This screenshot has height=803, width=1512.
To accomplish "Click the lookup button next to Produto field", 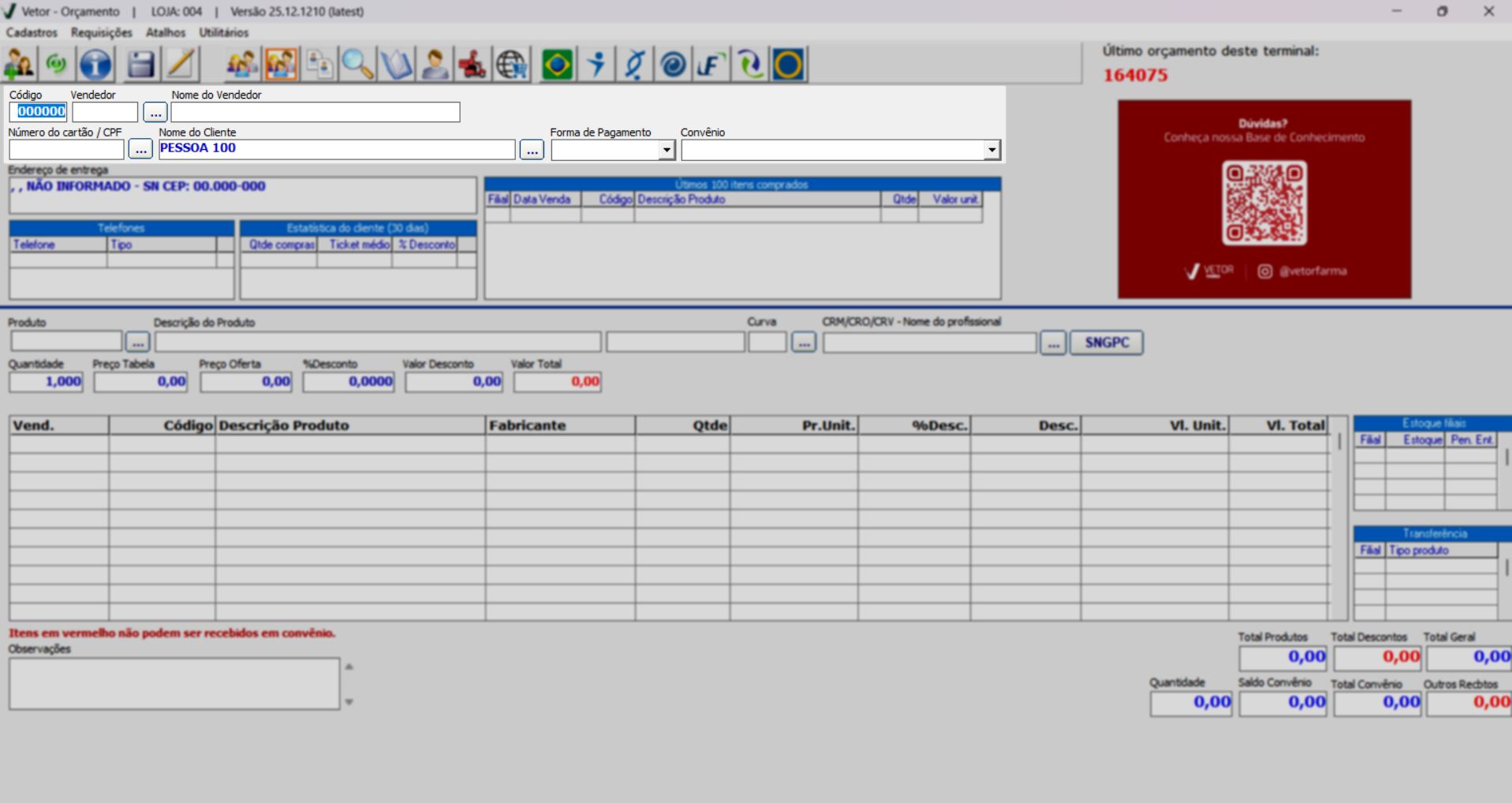I will 137,342.
